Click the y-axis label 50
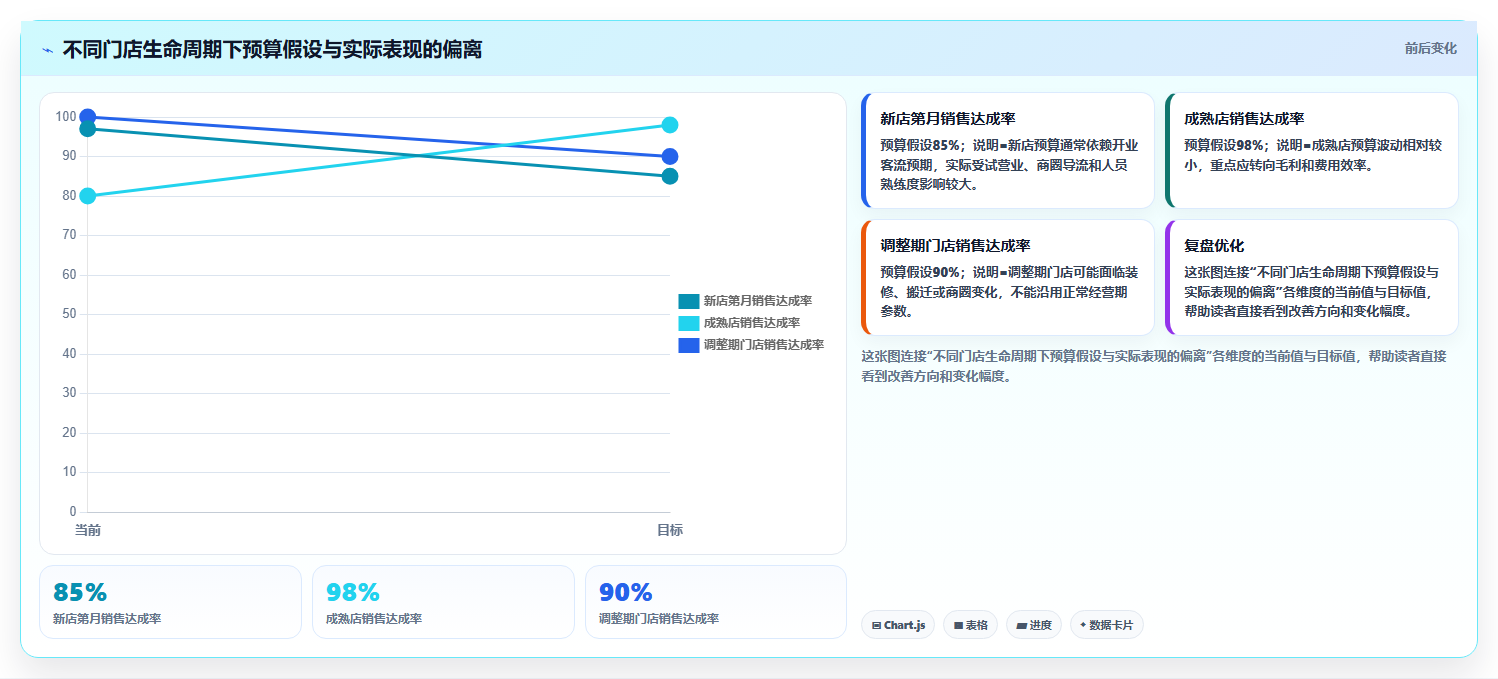This screenshot has height=679, width=1498. [70, 314]
